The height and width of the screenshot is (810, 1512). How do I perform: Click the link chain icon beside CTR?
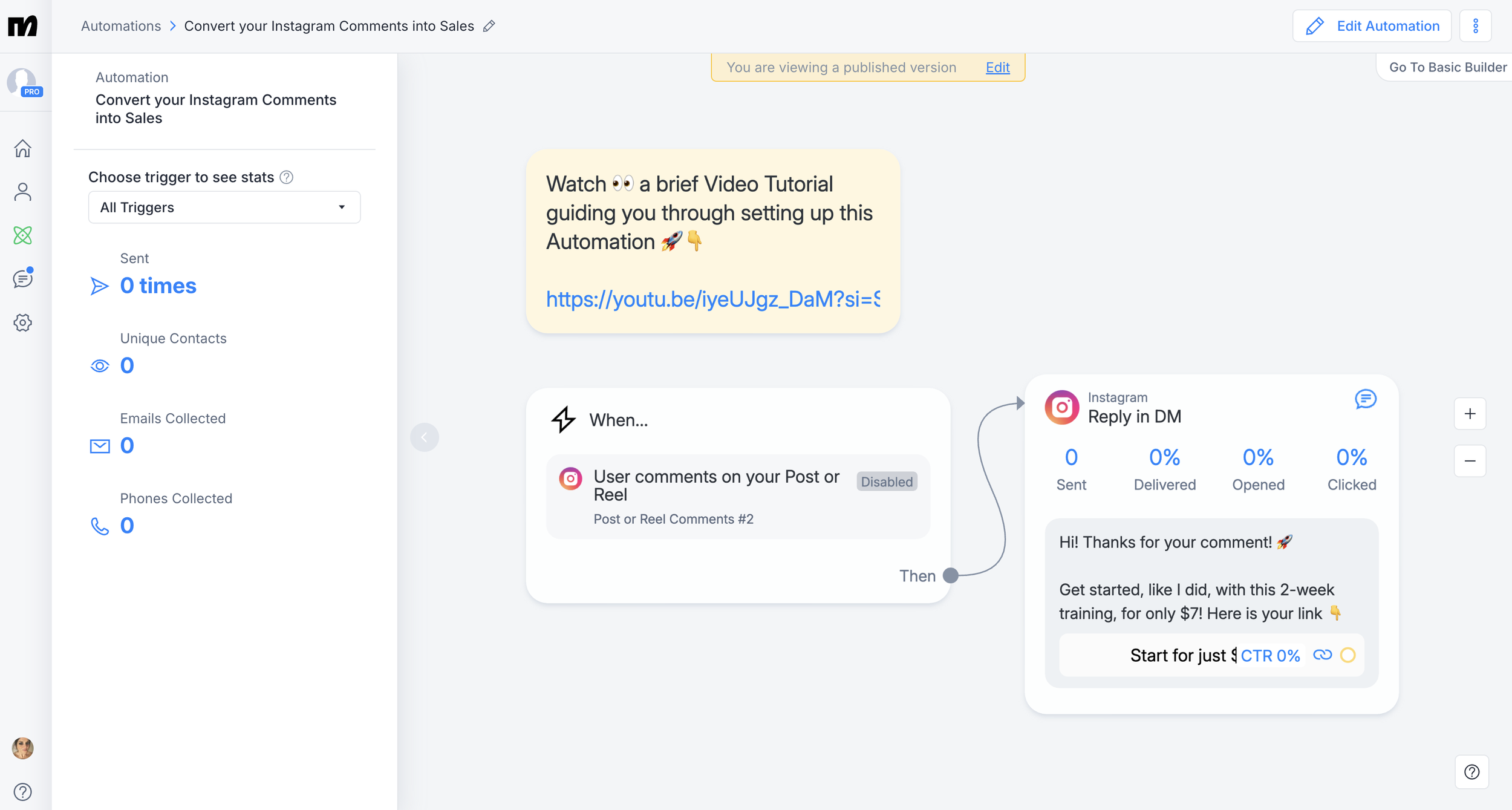point(1322,655)
